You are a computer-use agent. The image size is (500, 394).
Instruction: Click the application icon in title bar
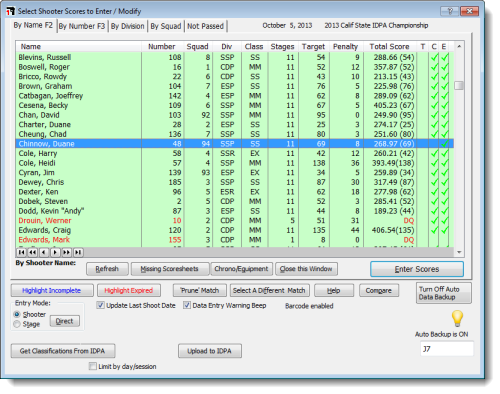pos(11,11)
